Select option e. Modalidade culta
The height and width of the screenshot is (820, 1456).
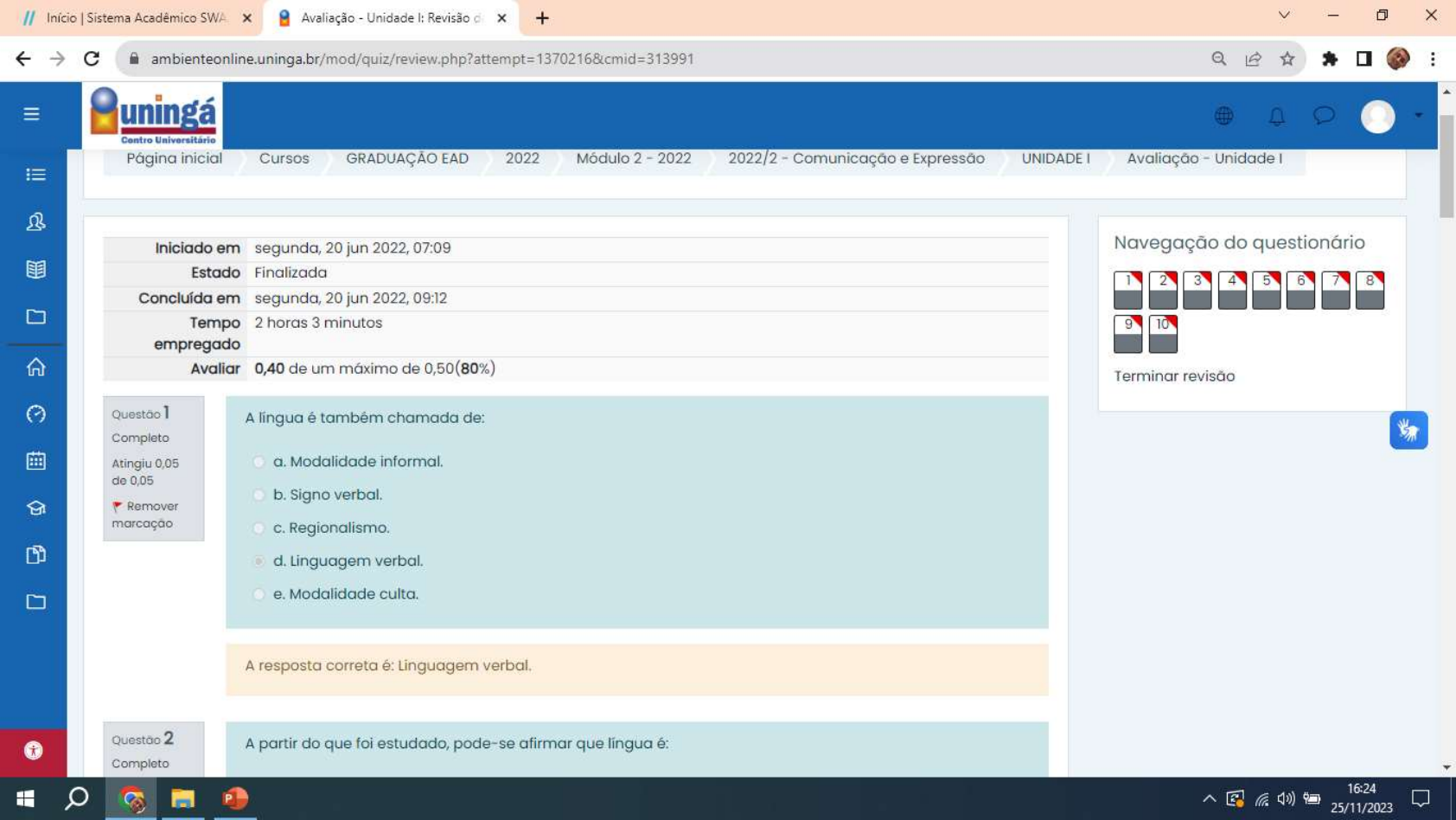coord(259,594)
